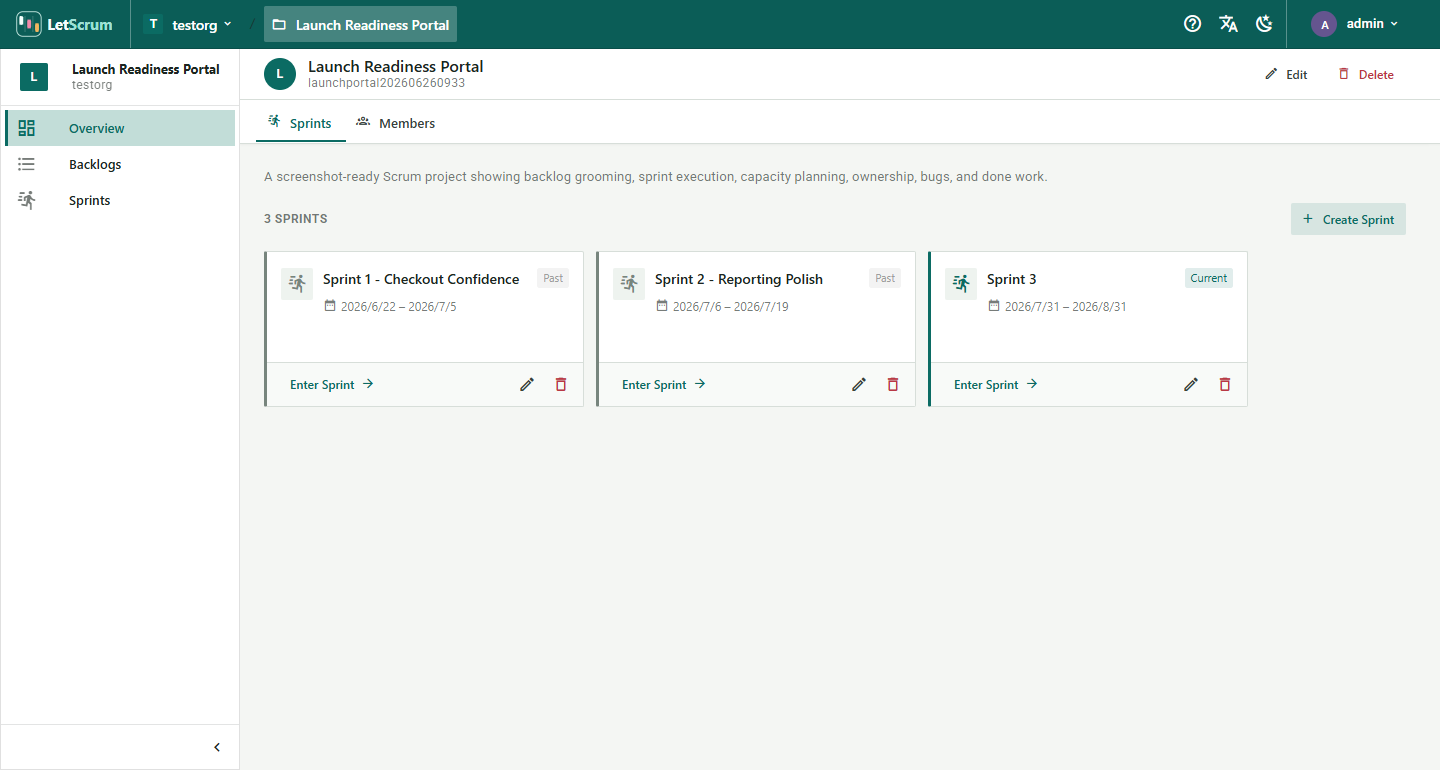Click date range 2026/7/6 – 2026/7/19

(x=731, y=306)
